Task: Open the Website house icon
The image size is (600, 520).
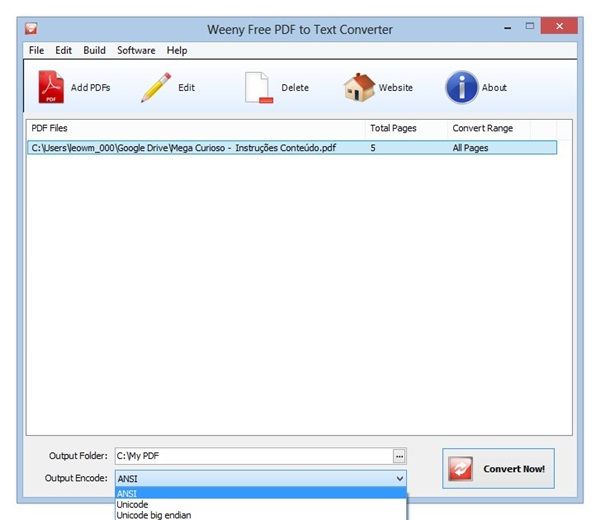Action: [359, 87]
